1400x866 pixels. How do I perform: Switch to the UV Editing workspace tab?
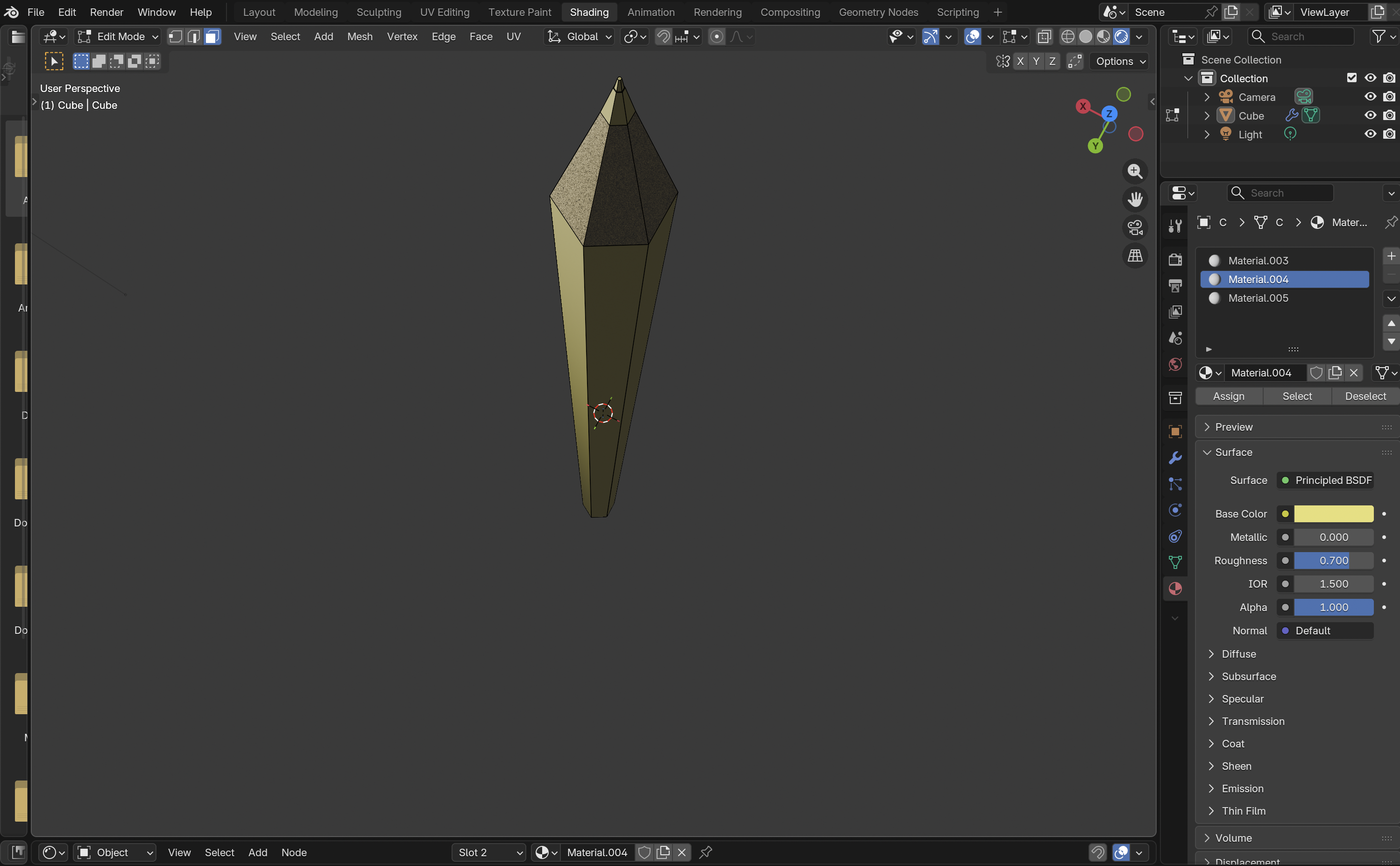coord(445,12)
